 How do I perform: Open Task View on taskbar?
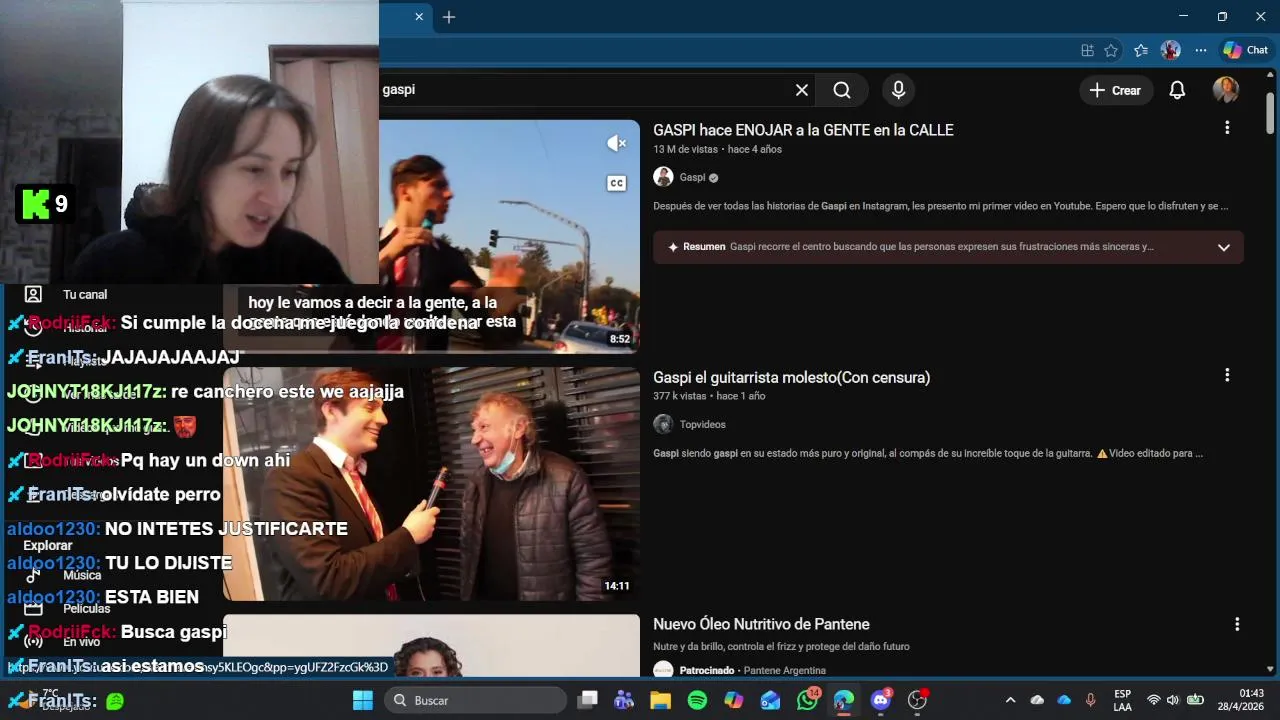[x=588, y=700]
